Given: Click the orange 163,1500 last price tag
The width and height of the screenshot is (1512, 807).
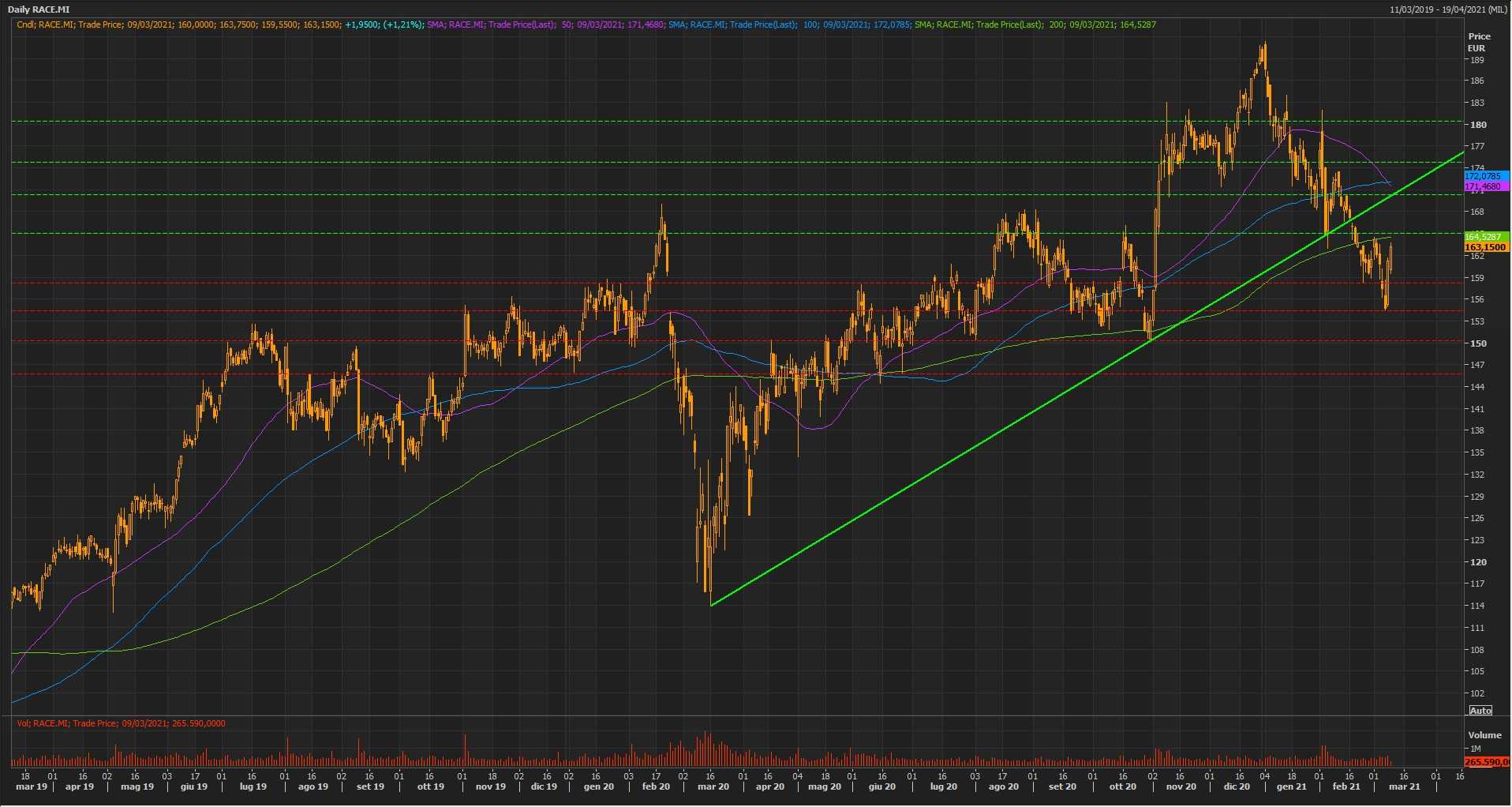Looking at the screenshot, I should pos(1484,247).
